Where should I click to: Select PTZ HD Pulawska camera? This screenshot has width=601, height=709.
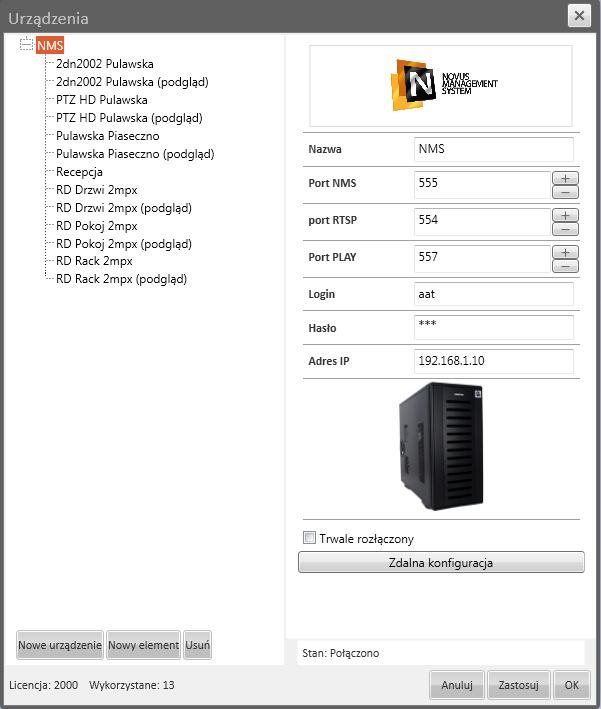(102, 100)
